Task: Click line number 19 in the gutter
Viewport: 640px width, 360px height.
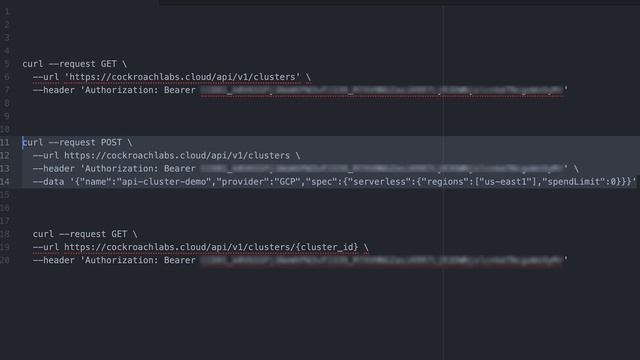Action: click(x=5, y=247)
